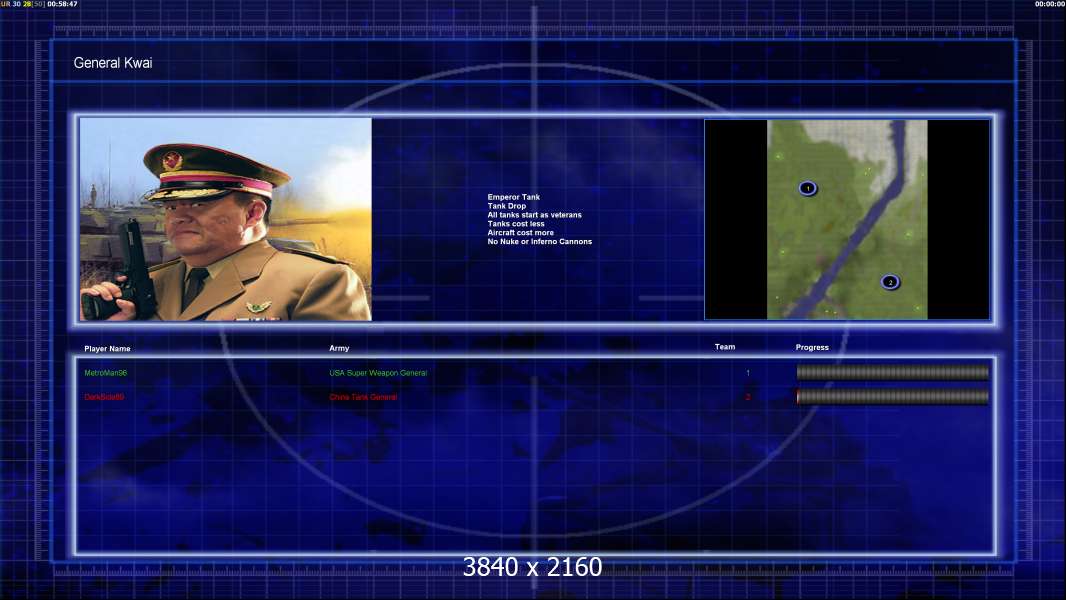Screen dimensions: 1066x600
Task: Click the 'Tank Drop' line
Action: pos(506,206)
